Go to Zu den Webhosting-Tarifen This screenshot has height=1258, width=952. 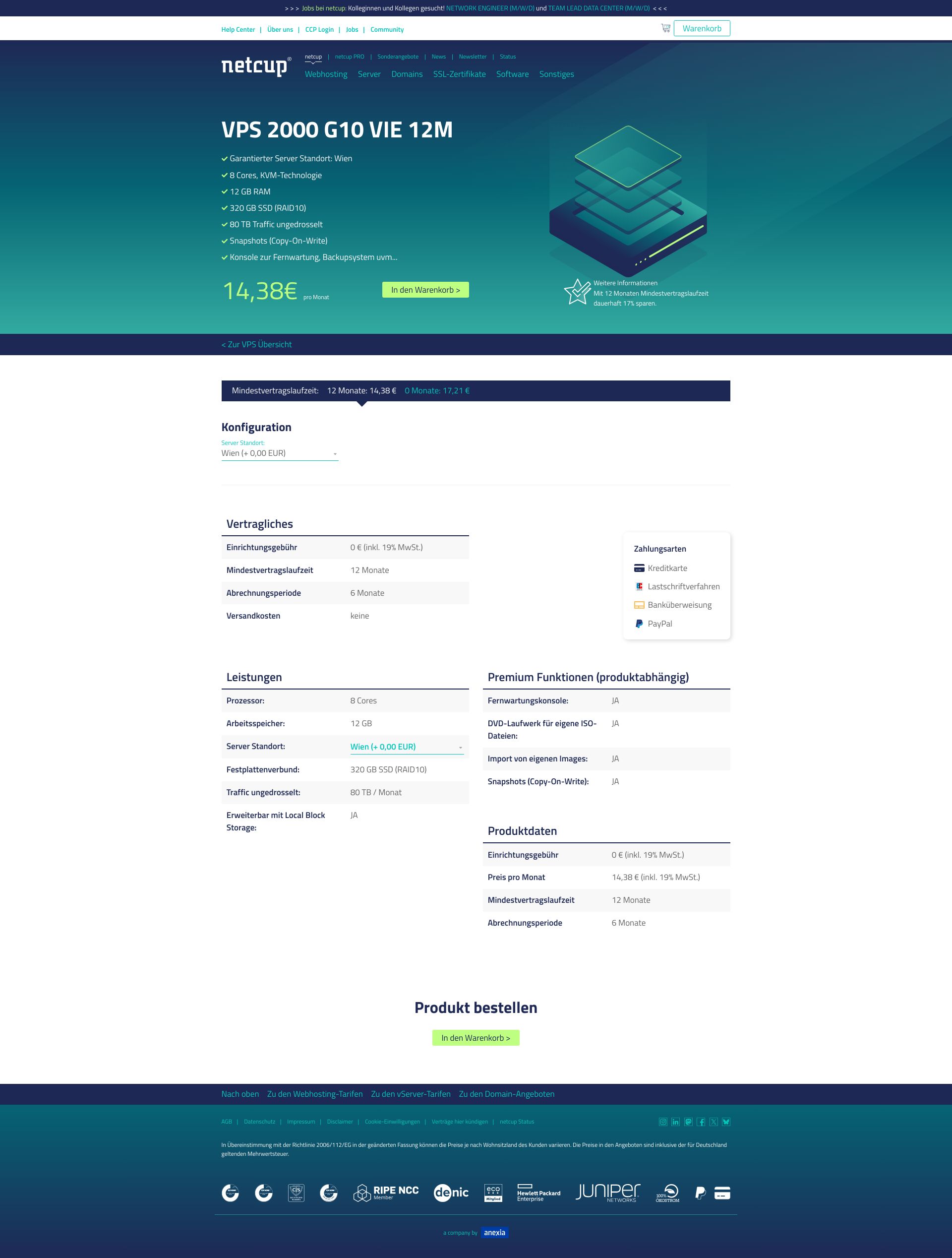point(315,1094)
